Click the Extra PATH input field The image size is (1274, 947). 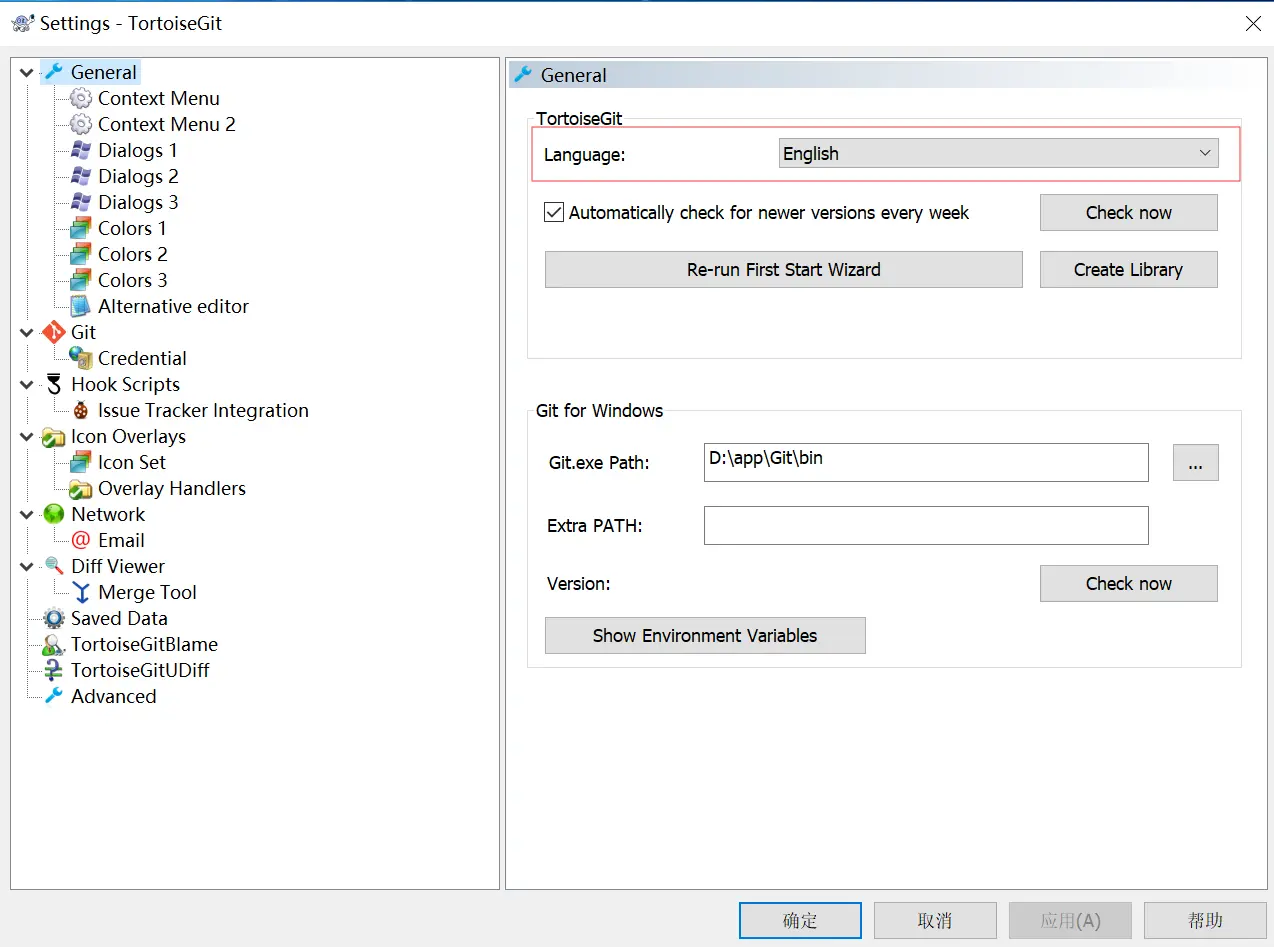(x=926, y=525)
